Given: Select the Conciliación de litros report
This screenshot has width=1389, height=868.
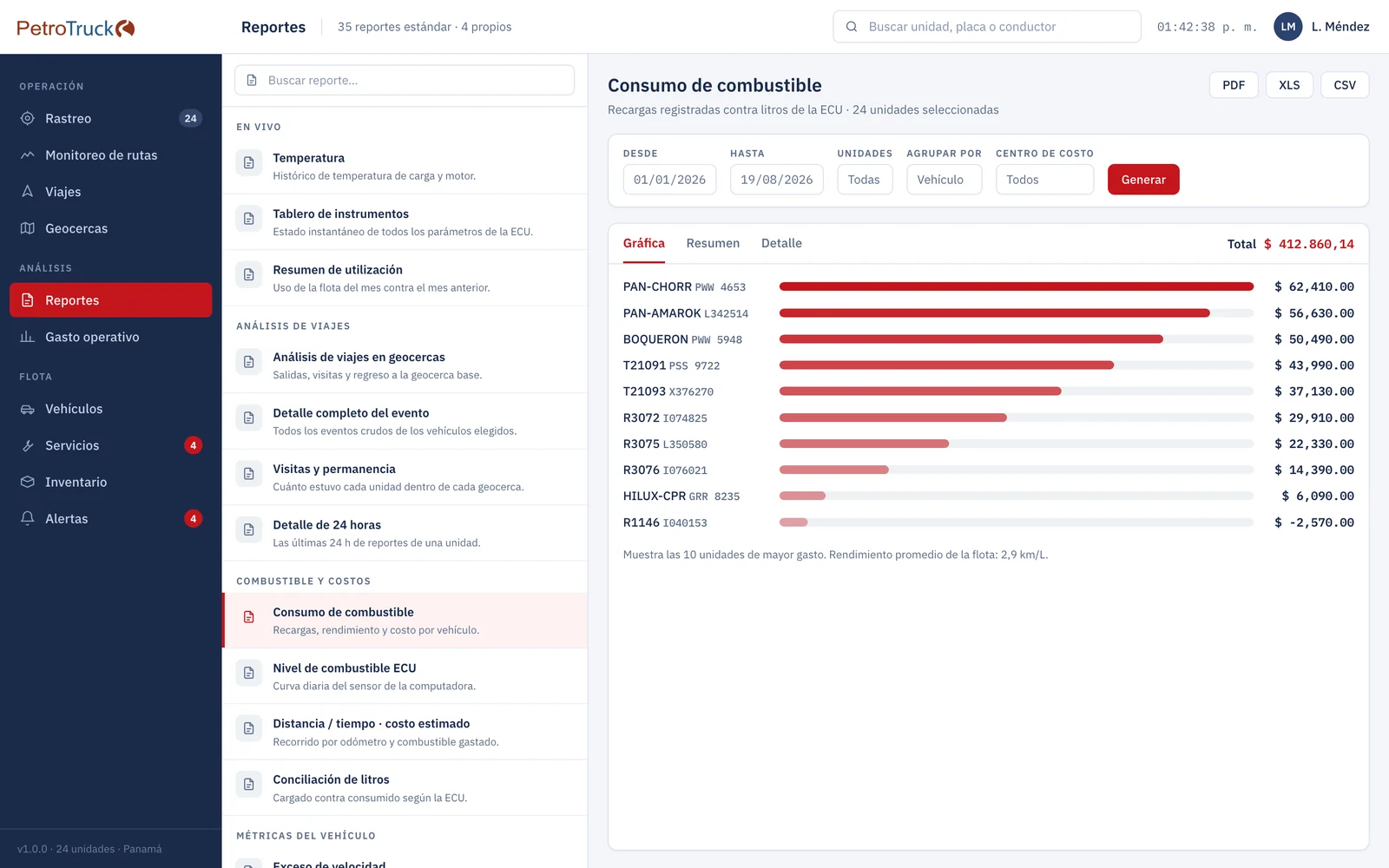Looking at the screenshot, I should click(x=405, y=787).
